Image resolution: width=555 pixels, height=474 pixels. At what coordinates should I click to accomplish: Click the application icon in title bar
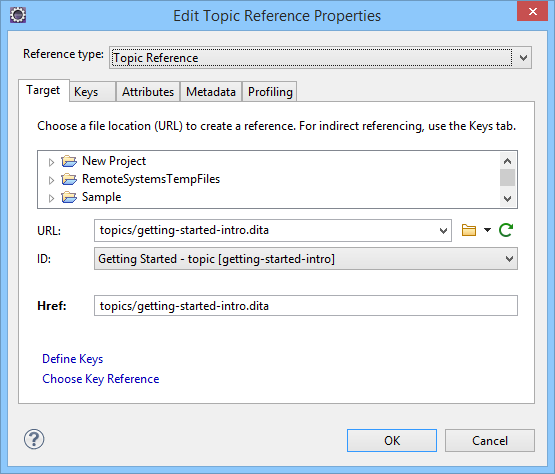(x=18, y=15)
